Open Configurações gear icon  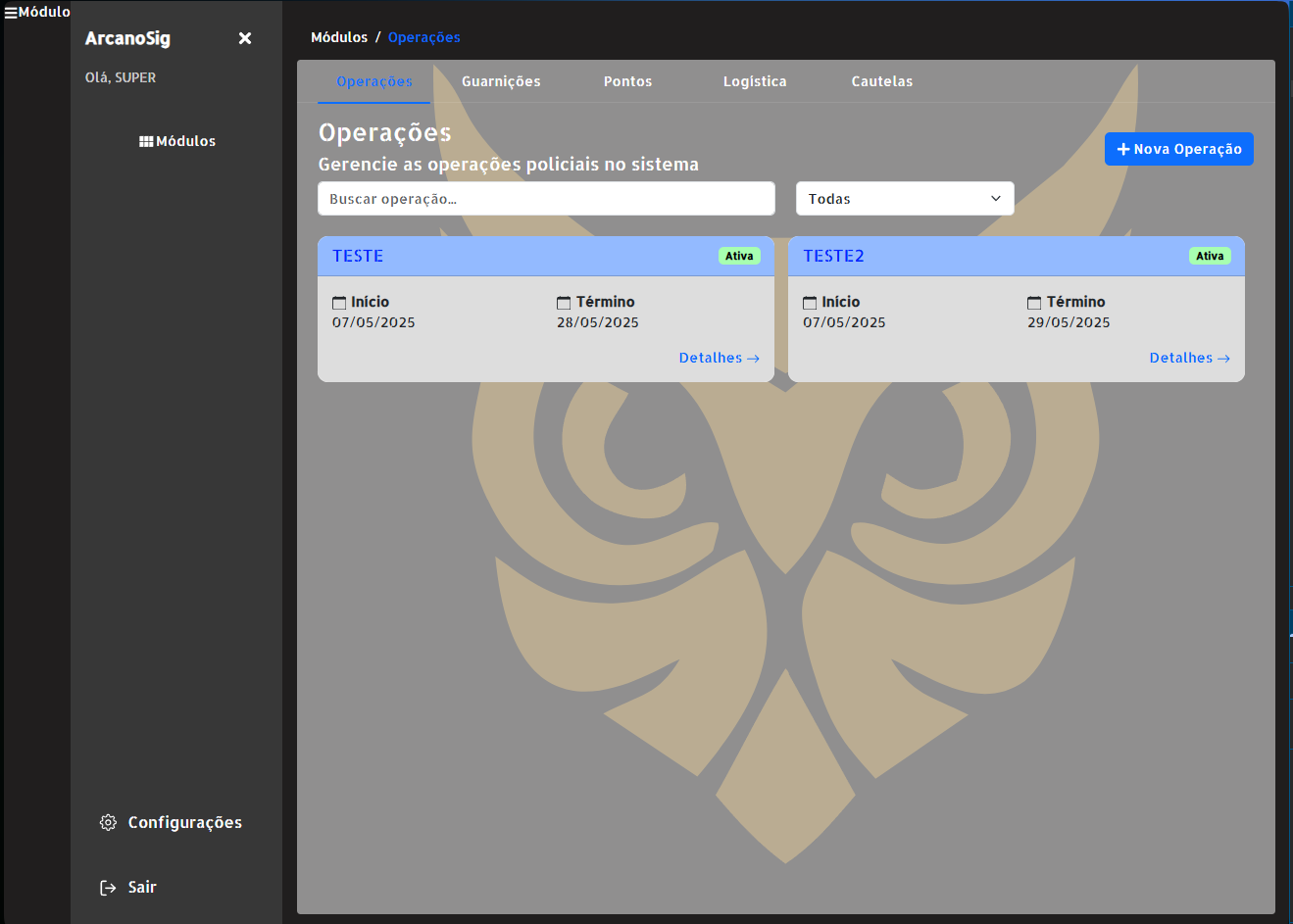[108, 822]
